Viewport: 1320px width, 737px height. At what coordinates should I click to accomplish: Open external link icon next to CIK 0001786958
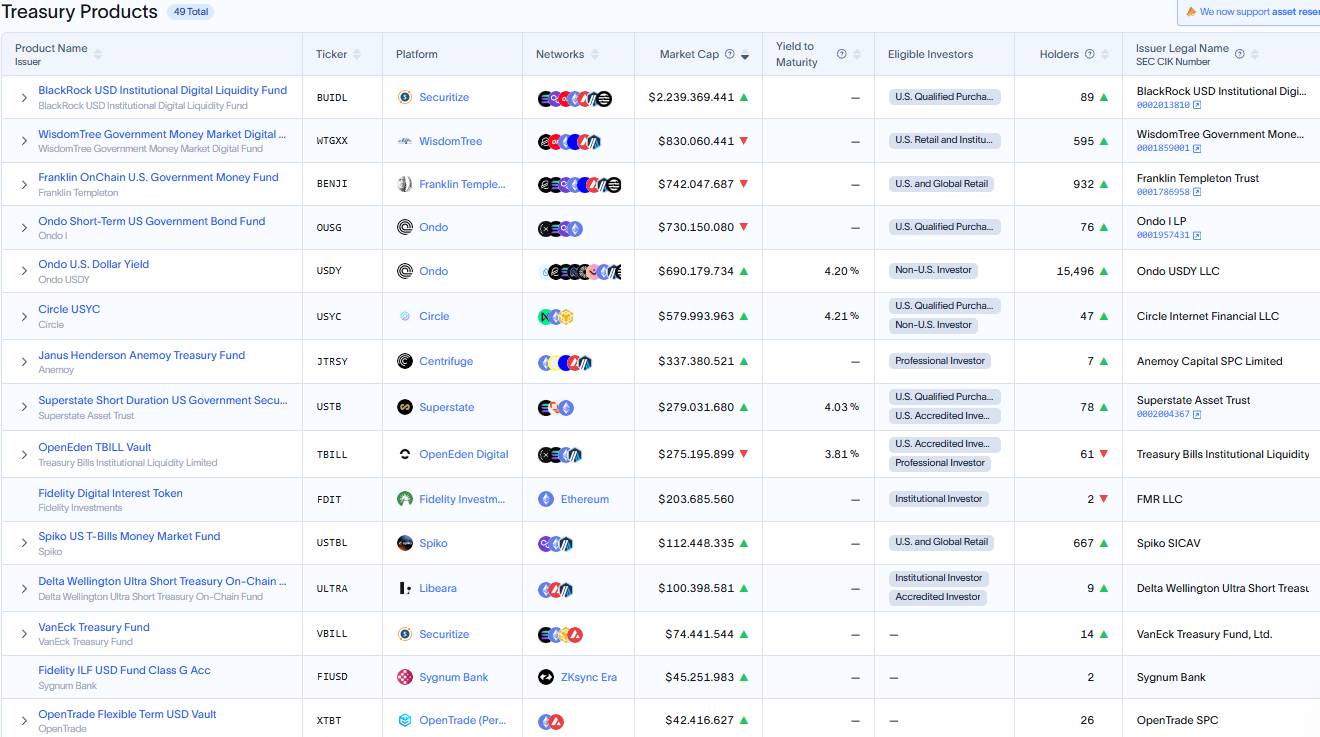coord(1197,192)
